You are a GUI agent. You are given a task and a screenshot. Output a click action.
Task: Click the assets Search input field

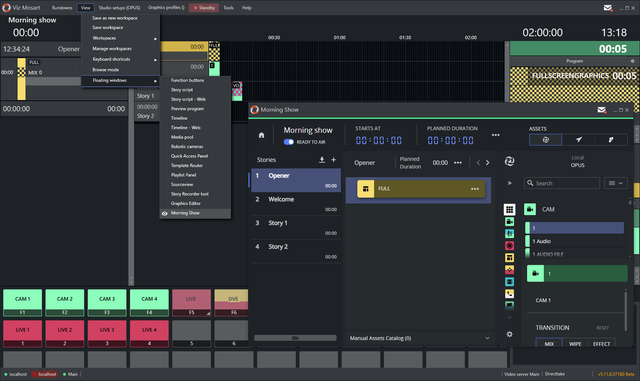click(562, 183)
